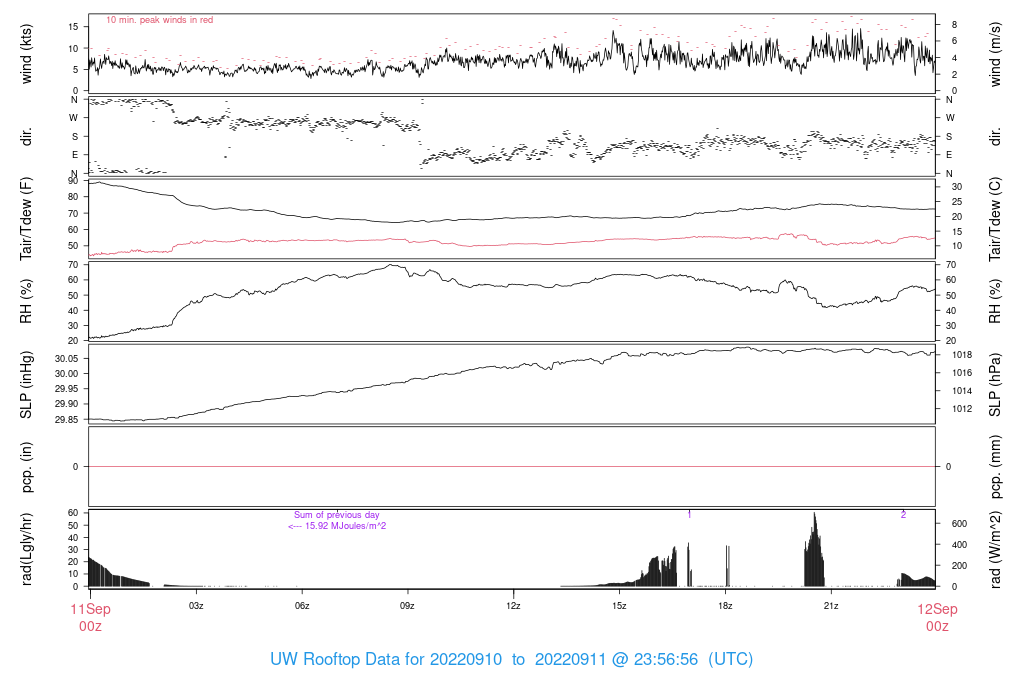Click the 'rad(Lgly/hr)' axis label
This screenshot has width=1024, height=700.
[x=26, y=549]
